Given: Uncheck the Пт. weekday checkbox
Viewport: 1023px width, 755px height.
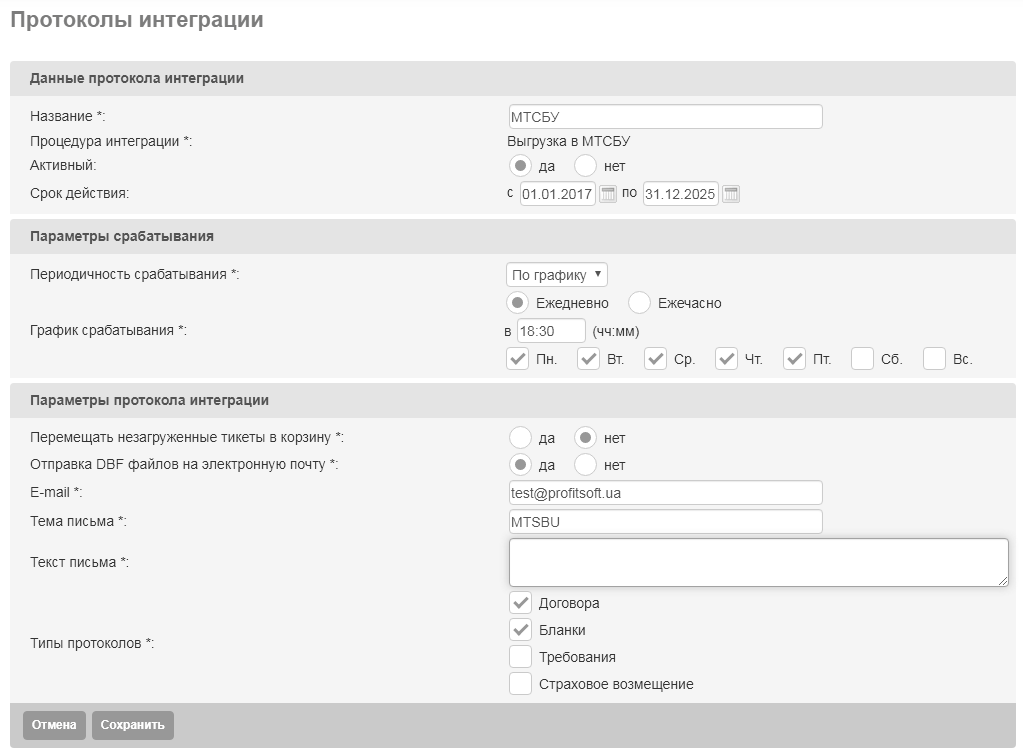Looking at the screenshot, I should coord(794,359).
